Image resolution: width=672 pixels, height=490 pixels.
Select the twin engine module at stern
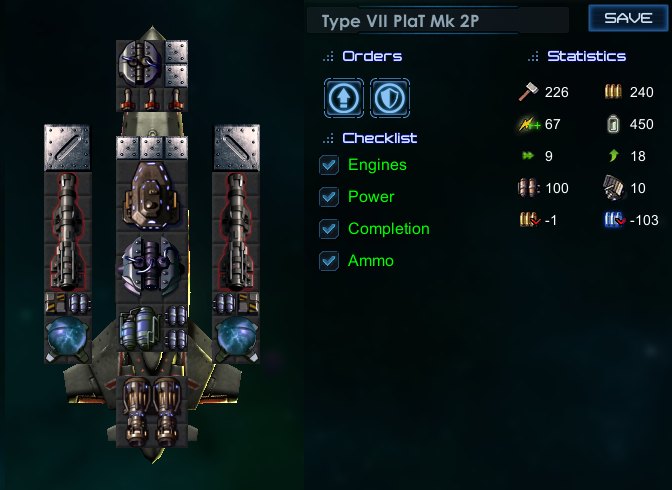click(x=152, y=412)
